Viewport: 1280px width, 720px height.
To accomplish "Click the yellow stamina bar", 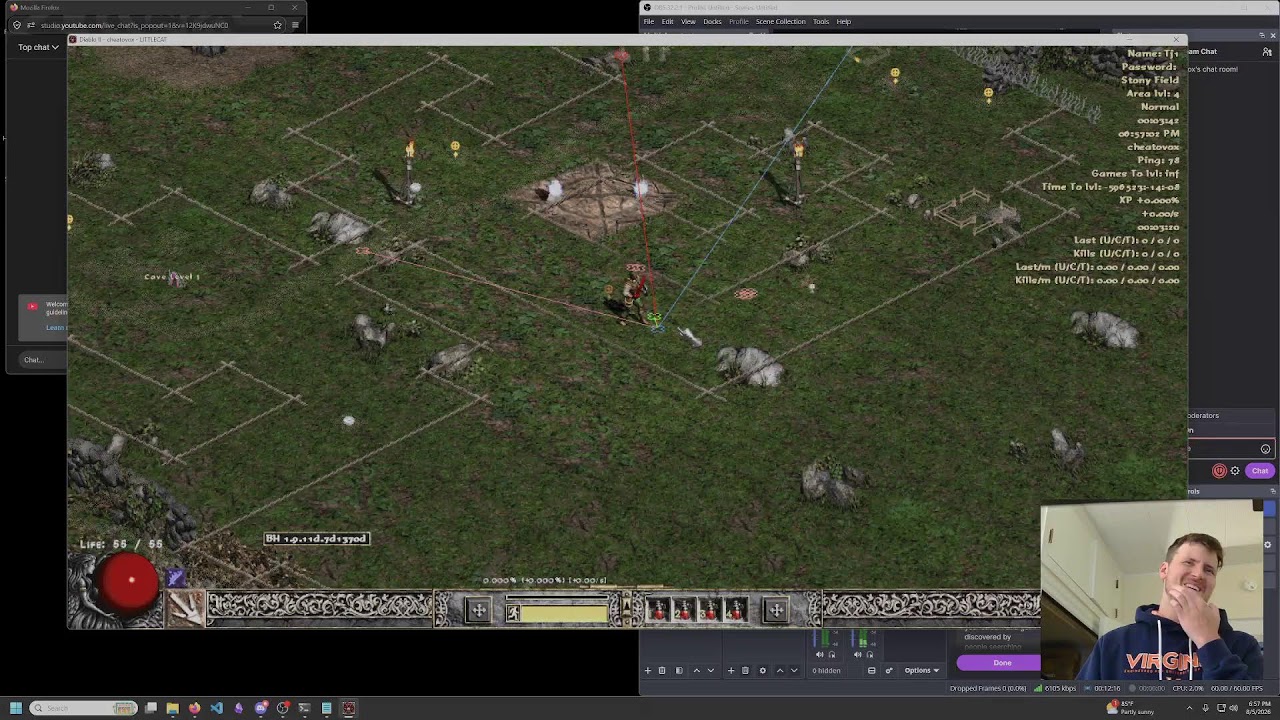I will [x=564, y=612].
